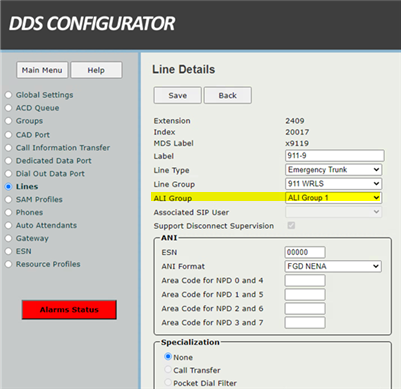Focus the ESN field showing 00000

tap(305, 252)
